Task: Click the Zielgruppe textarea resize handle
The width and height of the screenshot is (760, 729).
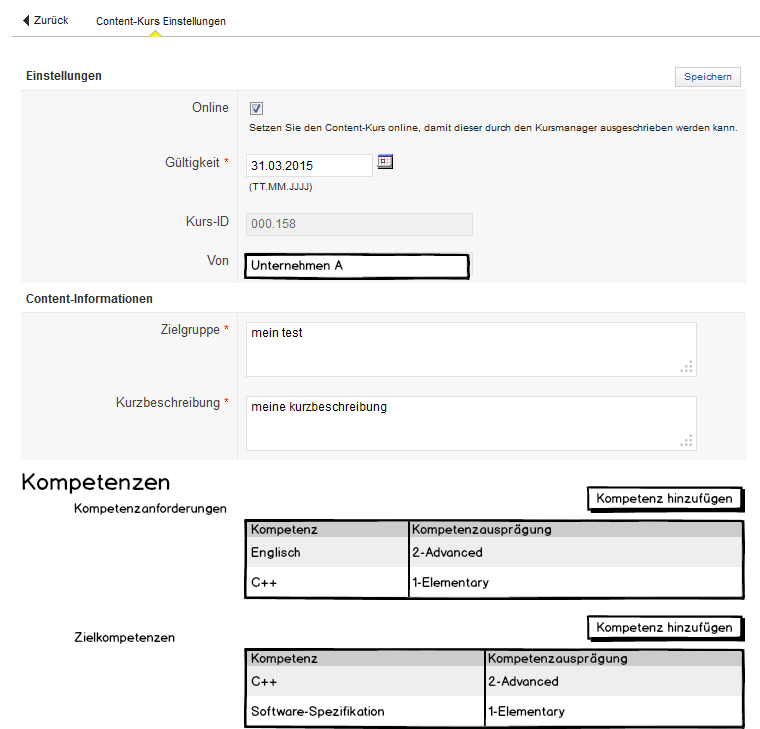Action: pyautogui.click(x=686, y=367)
